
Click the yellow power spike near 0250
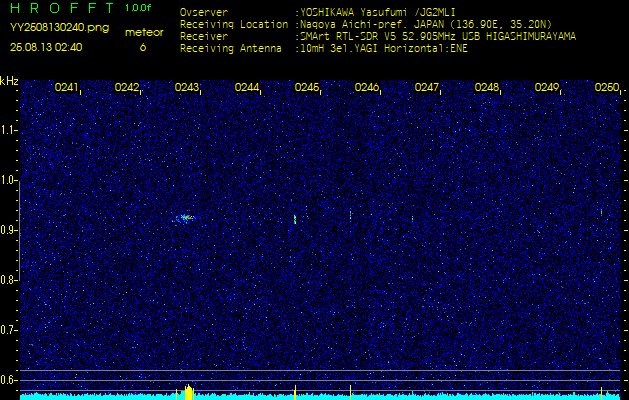pos(601,393)
